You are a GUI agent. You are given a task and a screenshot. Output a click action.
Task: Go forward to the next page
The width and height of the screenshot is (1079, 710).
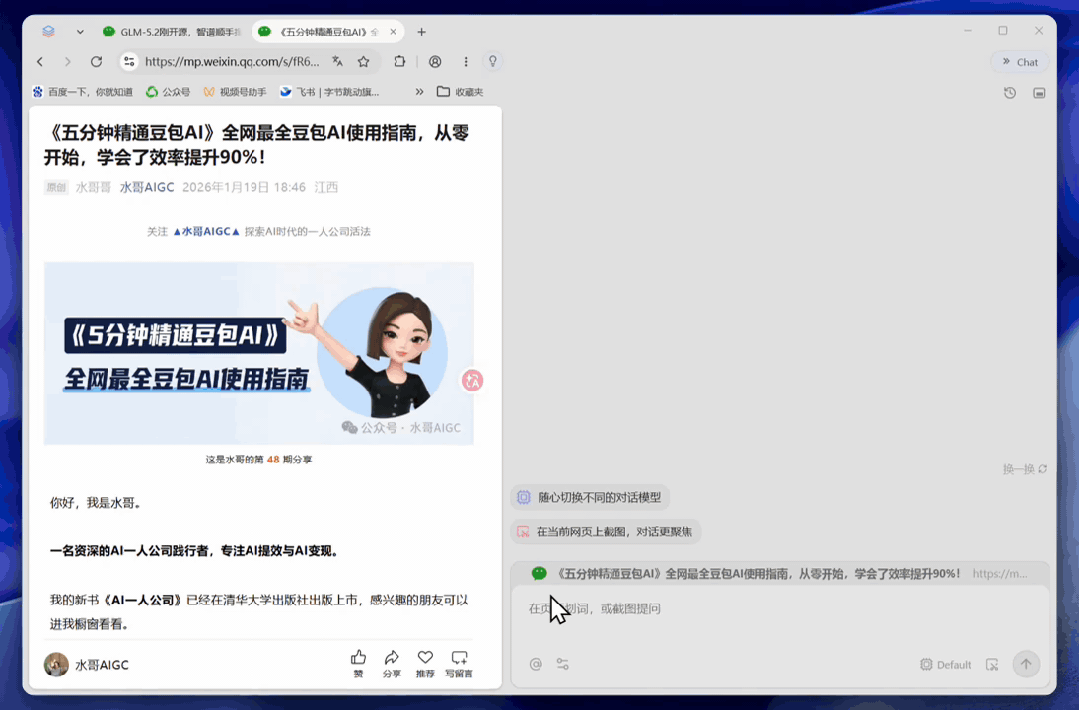(67, 61)
